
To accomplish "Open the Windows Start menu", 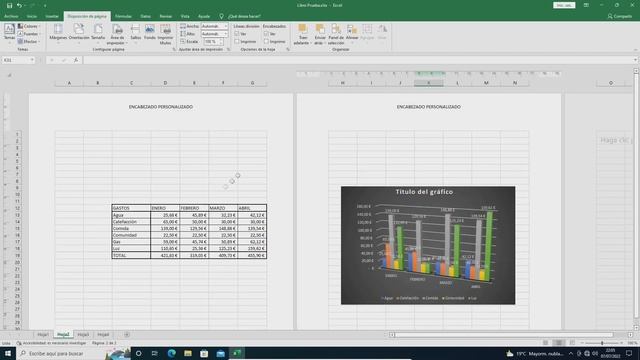I will click(8, 353).
